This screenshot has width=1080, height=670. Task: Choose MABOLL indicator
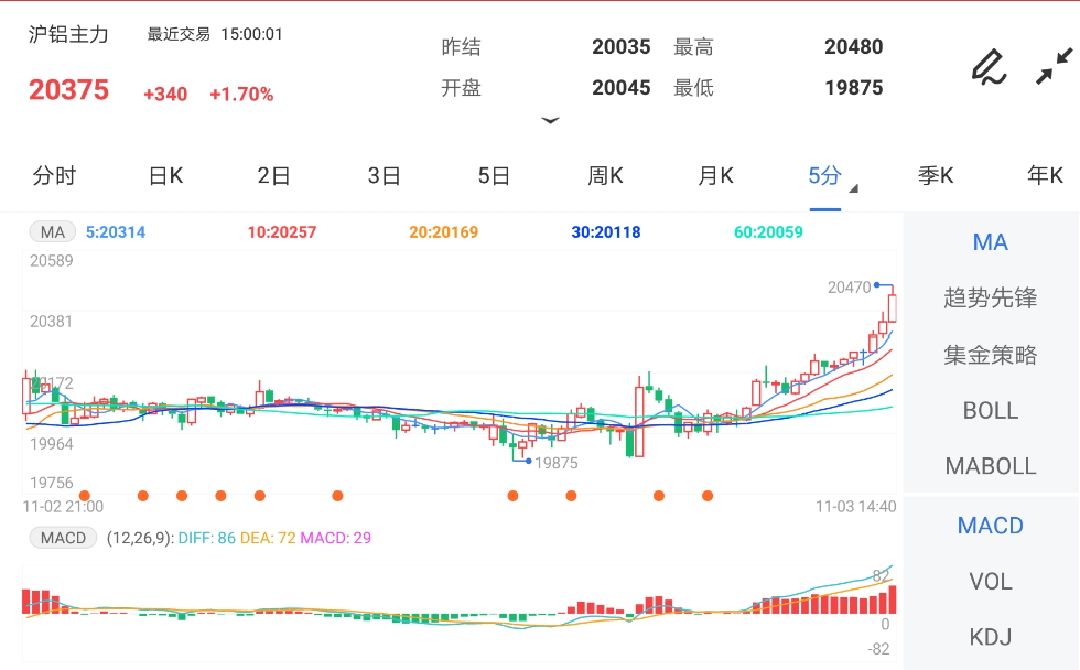[990, 466]
